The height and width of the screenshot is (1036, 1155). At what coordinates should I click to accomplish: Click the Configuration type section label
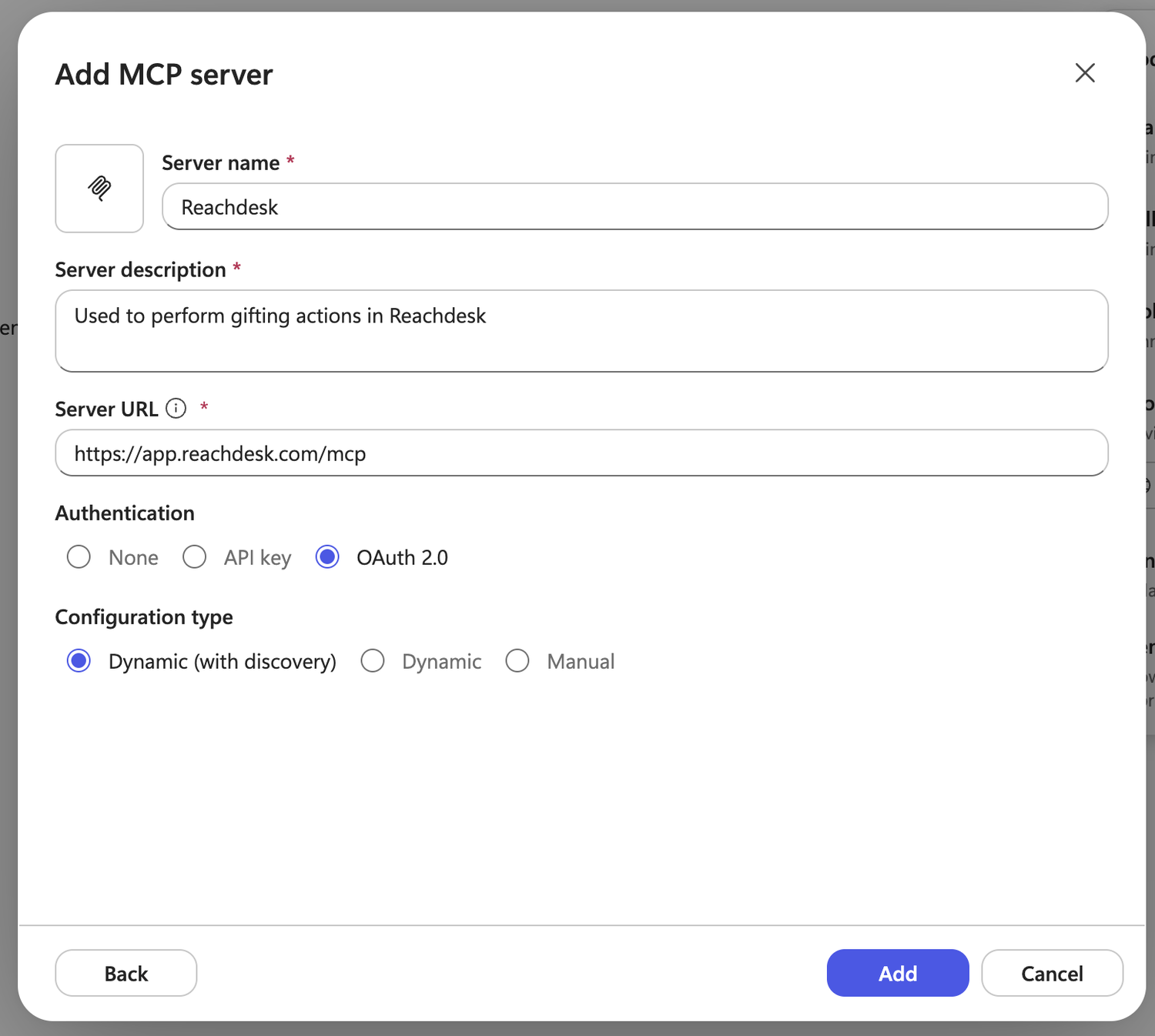click(x=144, y=617)
